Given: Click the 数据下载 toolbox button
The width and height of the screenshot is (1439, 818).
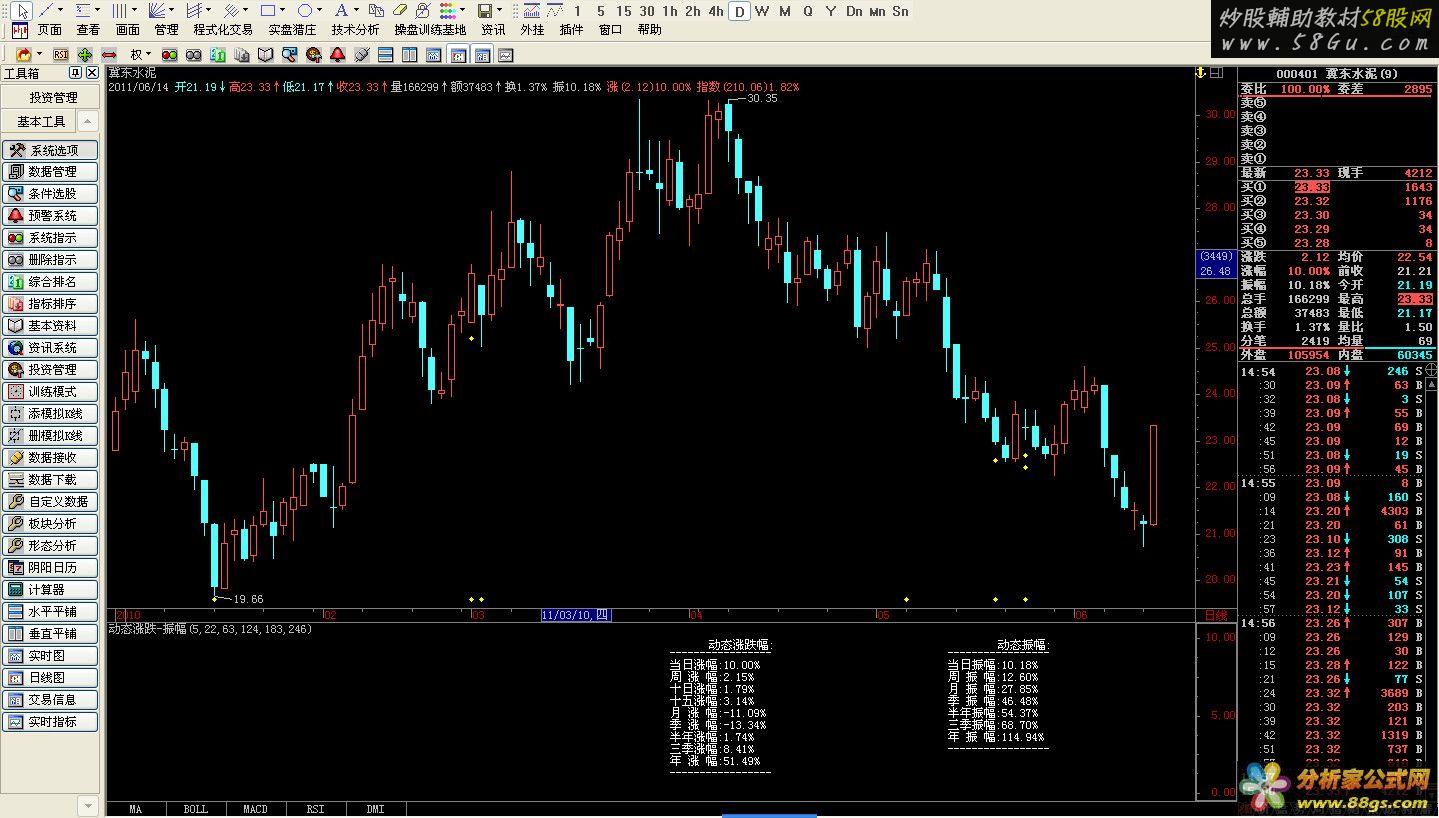Looking at the screenshot, I should tap(50, 480).
